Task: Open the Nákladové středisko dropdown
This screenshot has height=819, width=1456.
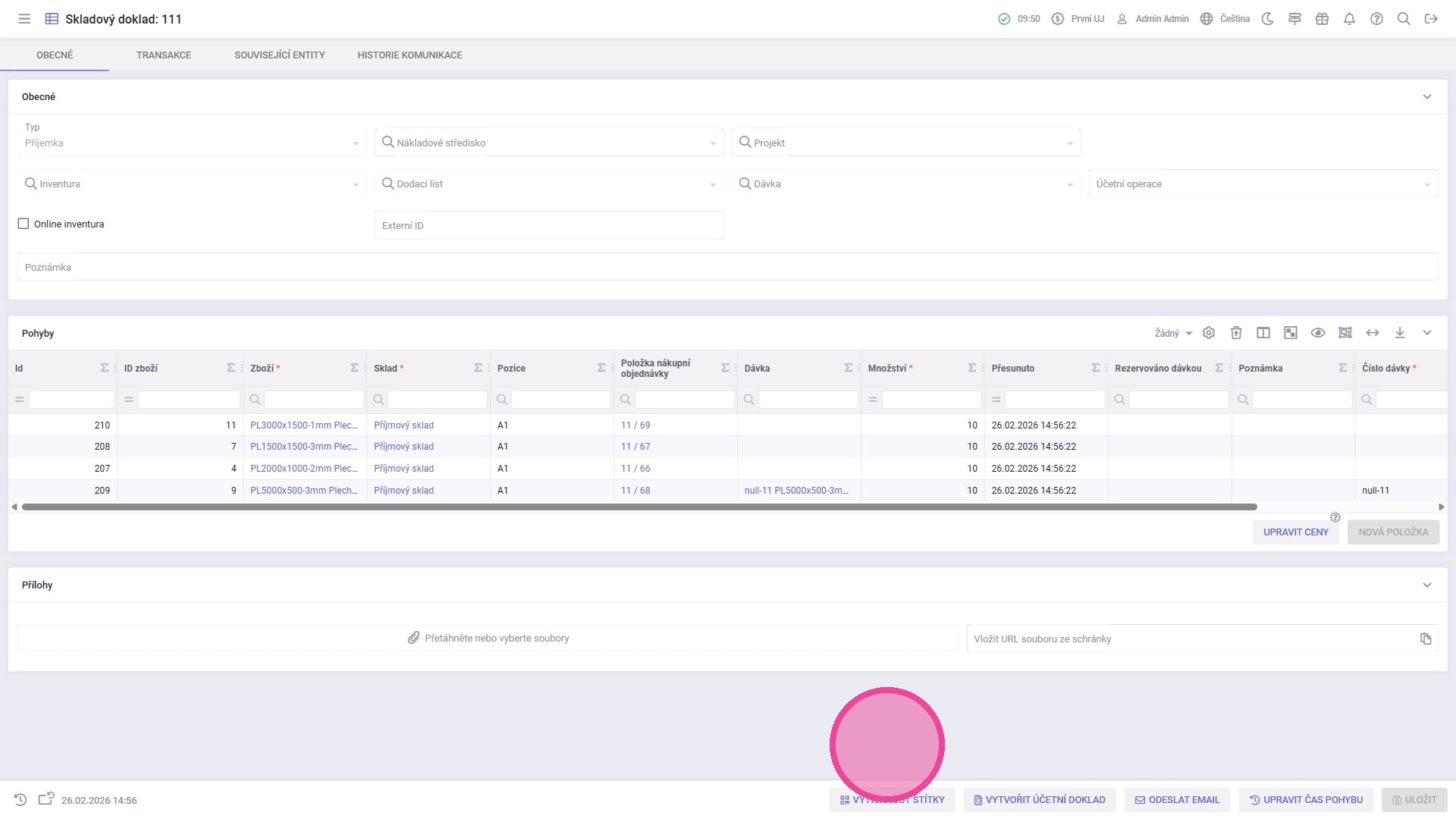Action: tap(549, 143)
